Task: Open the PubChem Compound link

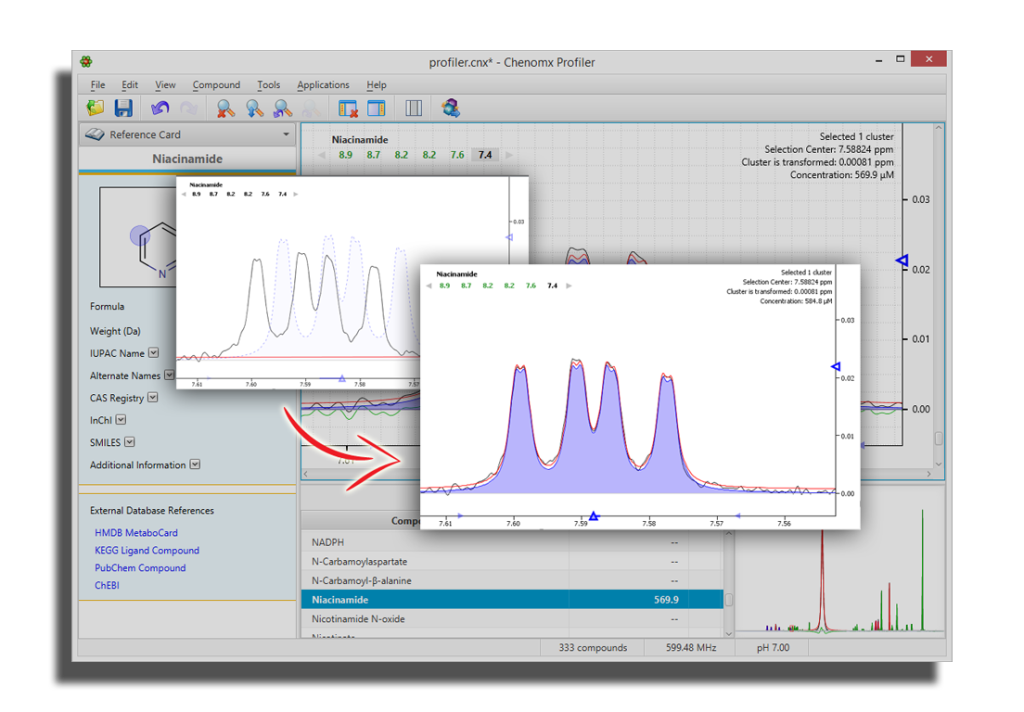Action: pos(140,567)
